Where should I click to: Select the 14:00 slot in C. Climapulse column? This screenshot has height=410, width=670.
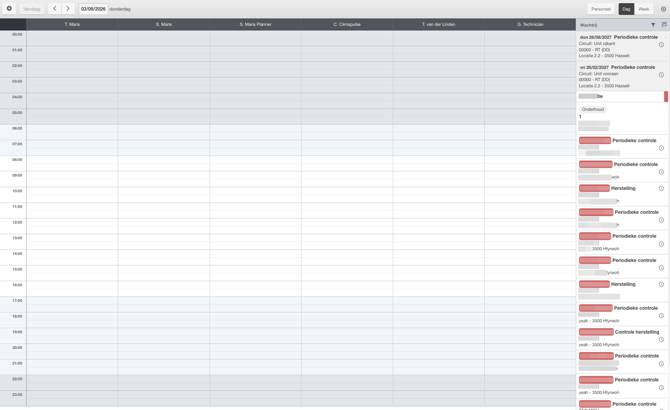347,258
